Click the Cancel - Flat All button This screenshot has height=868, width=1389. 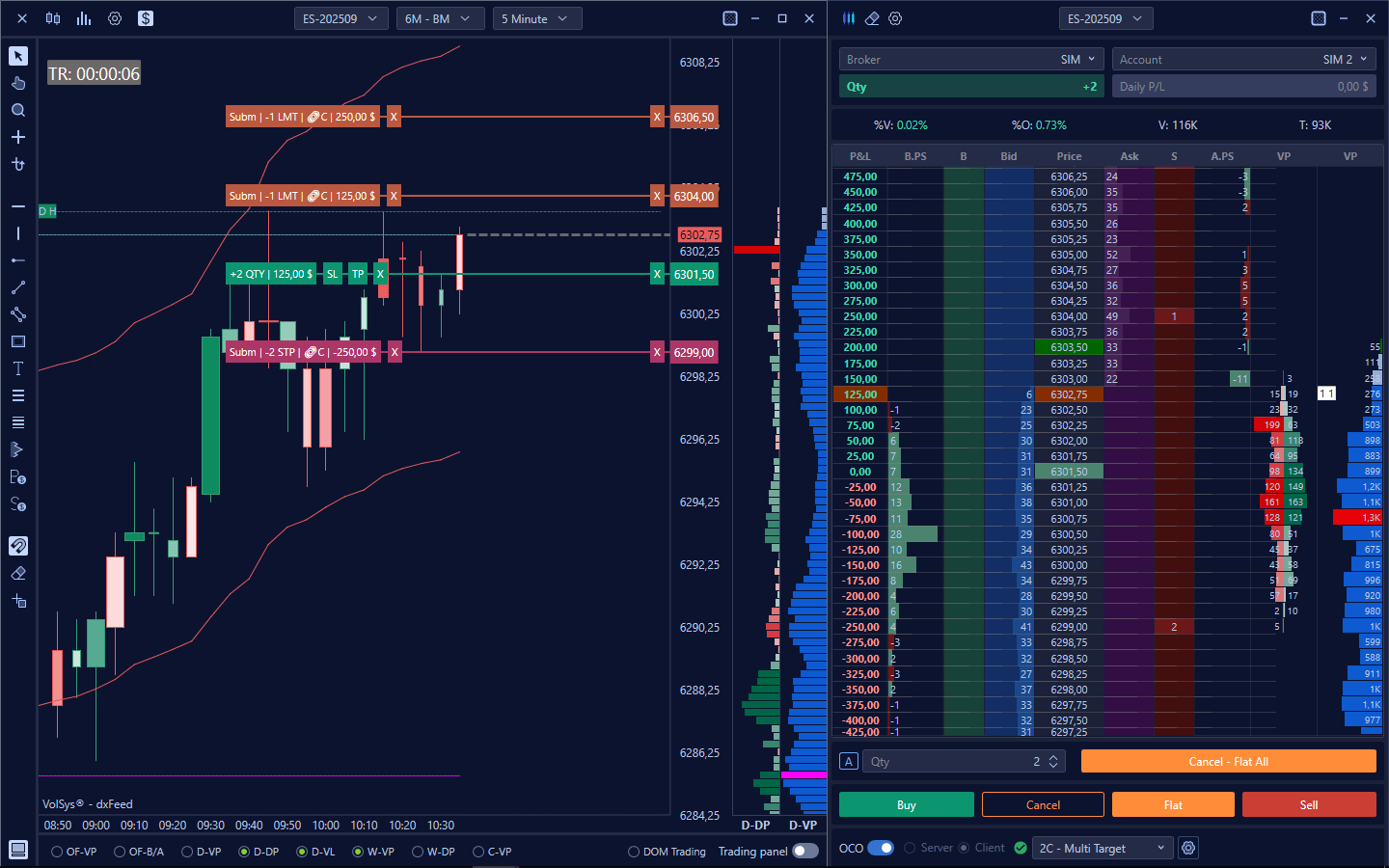1228,761
